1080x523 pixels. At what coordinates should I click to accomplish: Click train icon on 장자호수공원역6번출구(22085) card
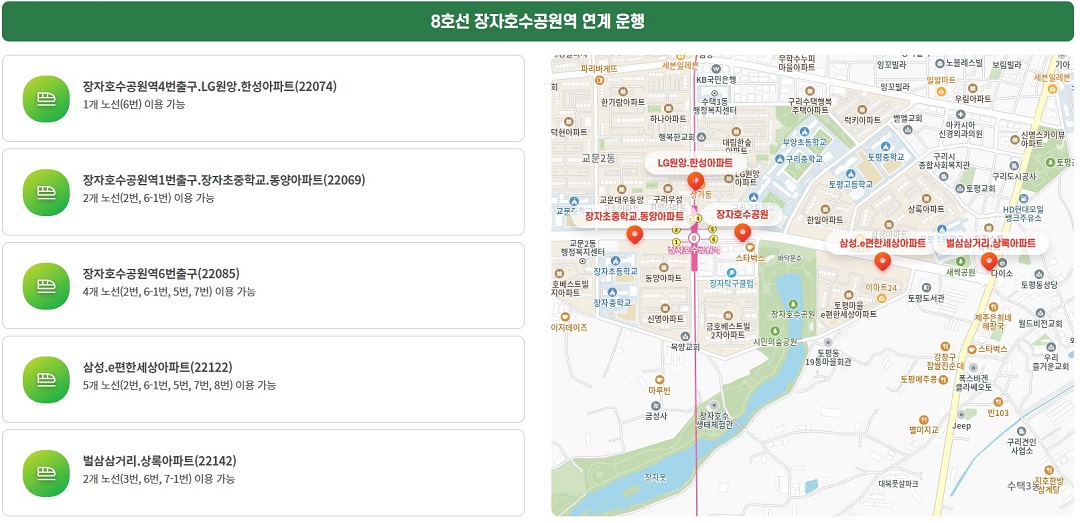[x=46, y=286]
